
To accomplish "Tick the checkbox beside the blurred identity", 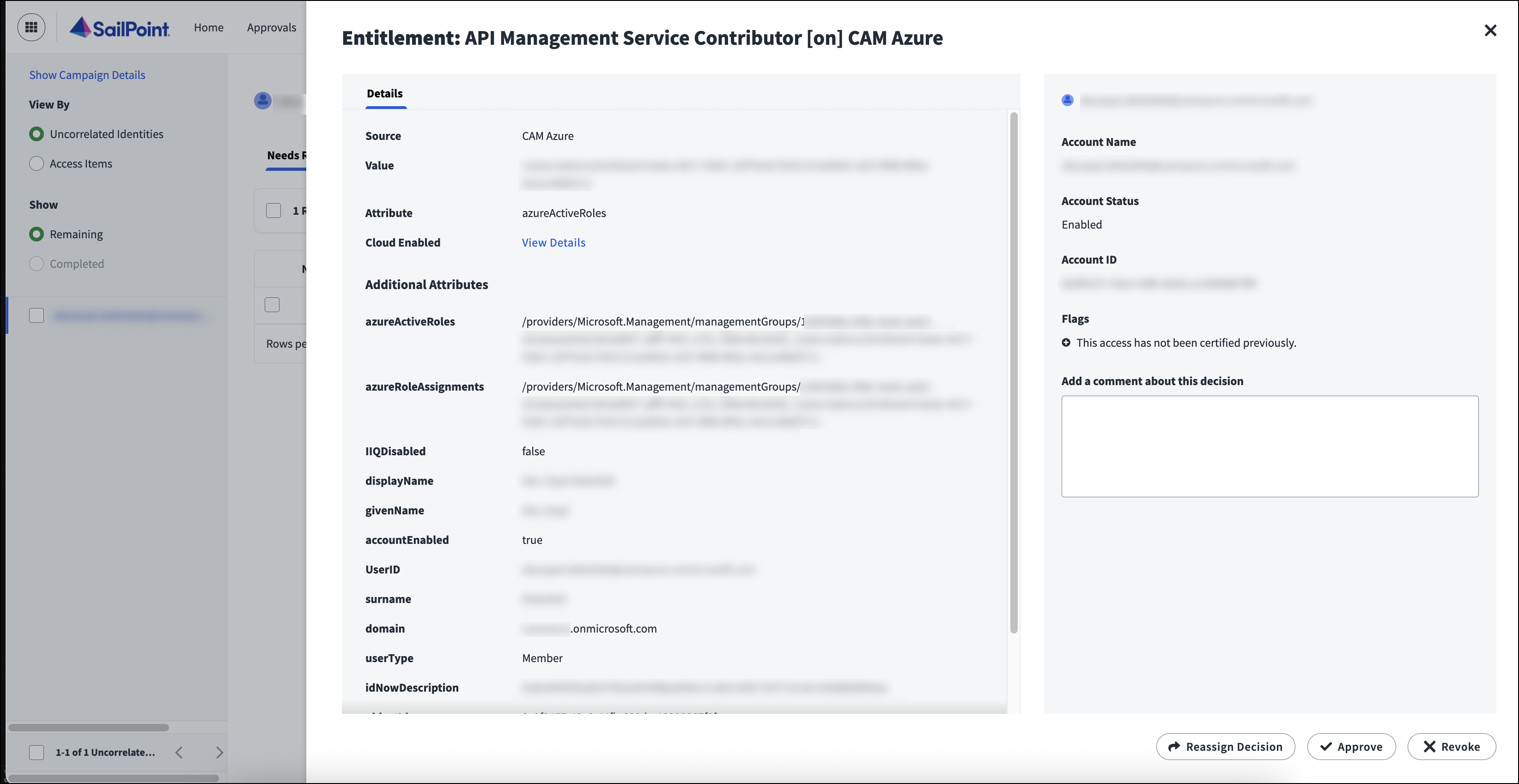I will pyautogui.click(x=36, y=316).
